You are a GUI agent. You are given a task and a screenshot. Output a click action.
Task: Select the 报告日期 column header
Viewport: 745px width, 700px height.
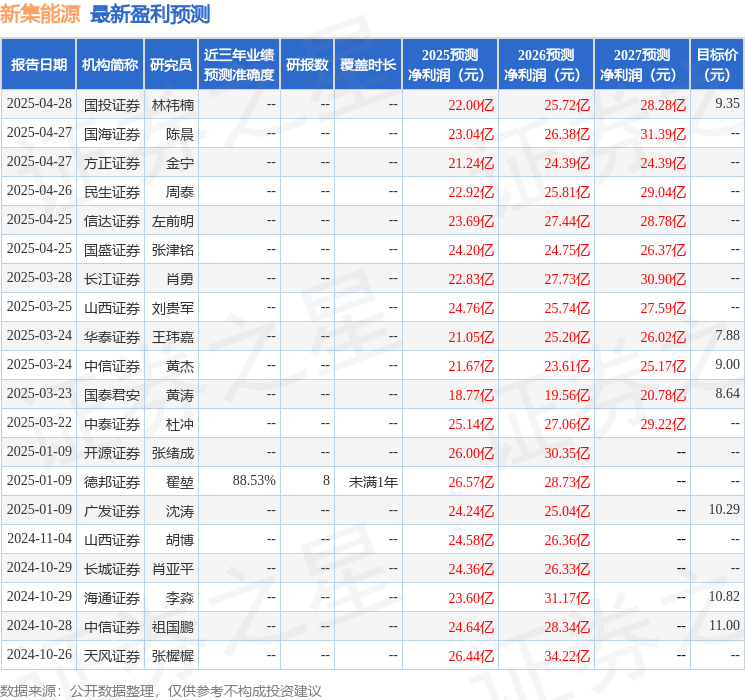(x=39, y=65)
